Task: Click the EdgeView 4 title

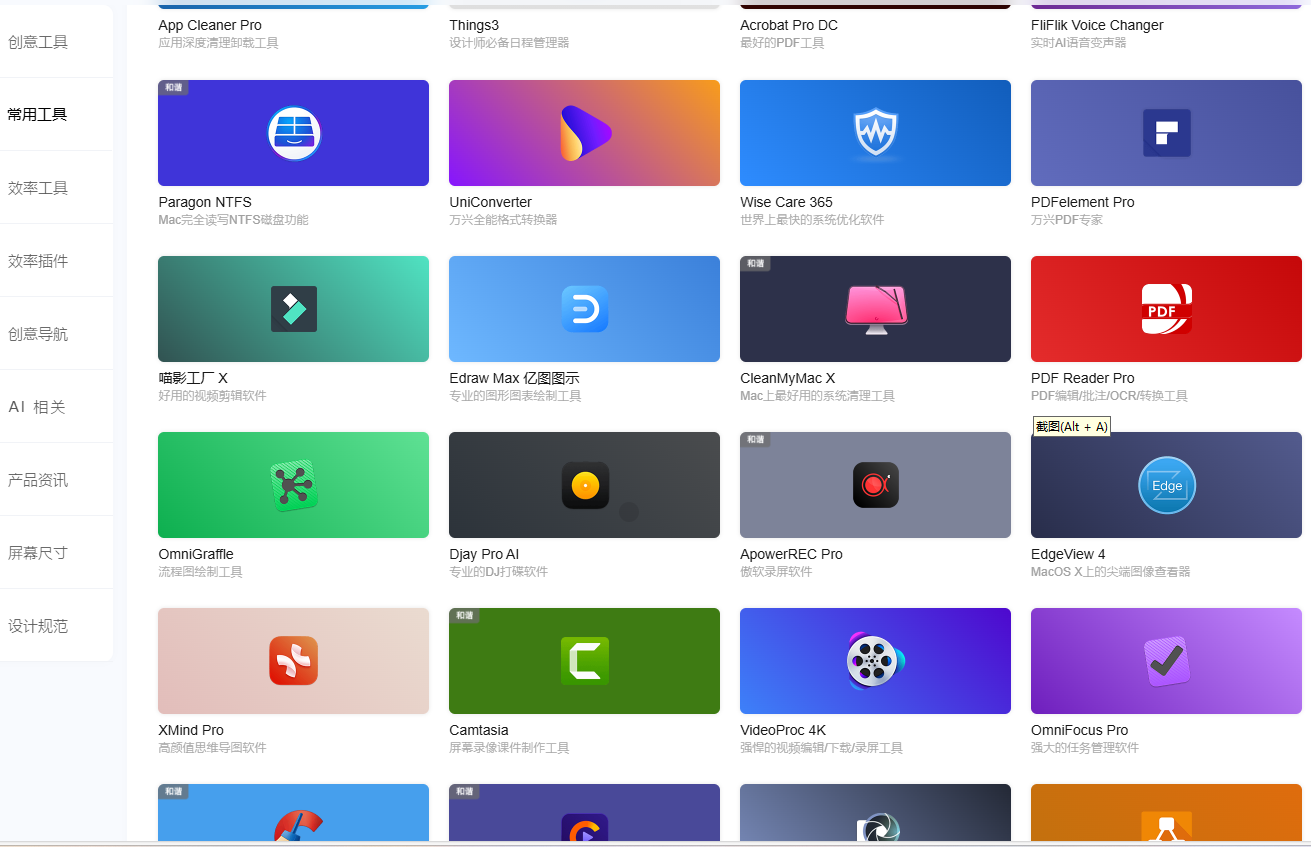Action: click(1068, 554)
